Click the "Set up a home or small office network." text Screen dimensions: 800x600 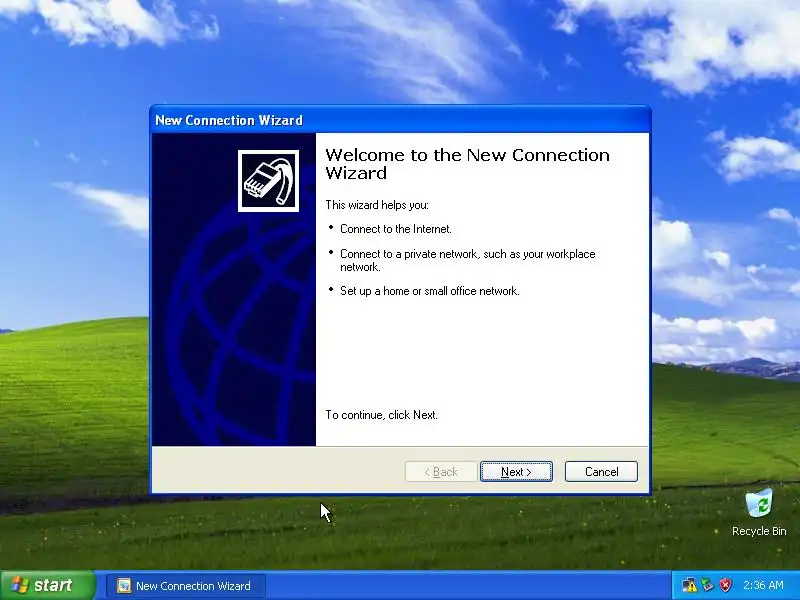[430, 291]
